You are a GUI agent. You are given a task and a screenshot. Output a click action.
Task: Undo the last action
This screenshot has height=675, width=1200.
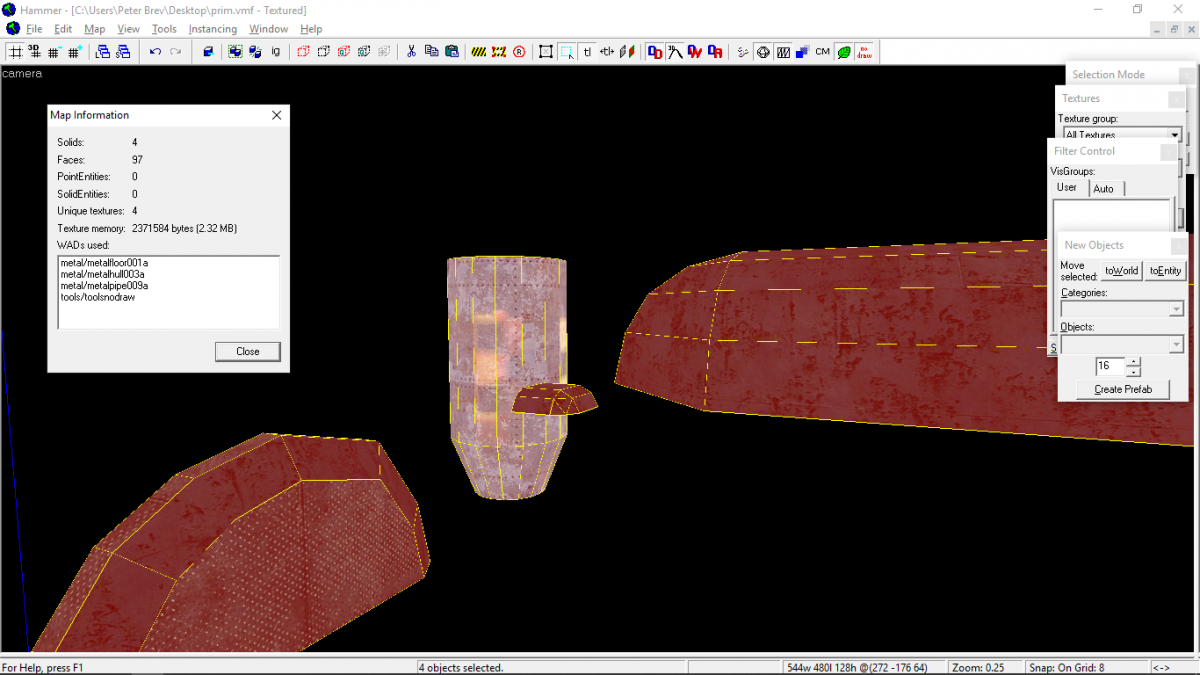tap(155, 51)
